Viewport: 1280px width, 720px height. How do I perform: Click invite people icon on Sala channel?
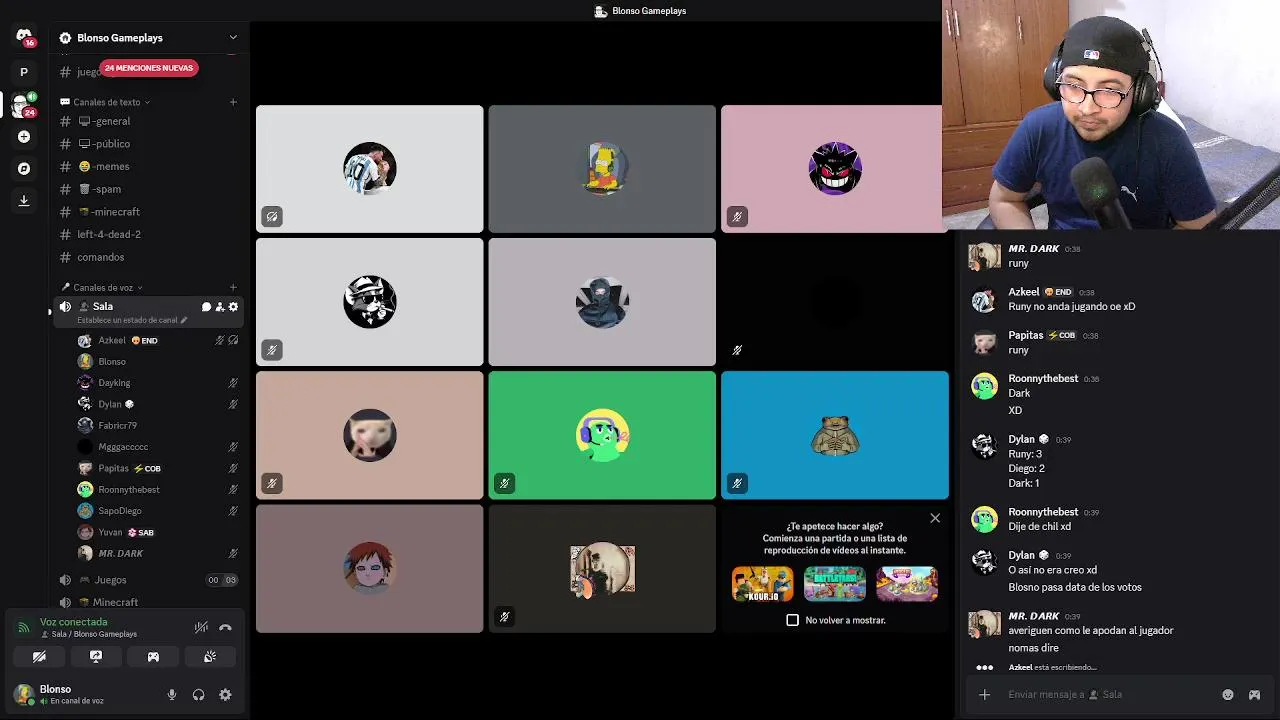pos(220,307)
